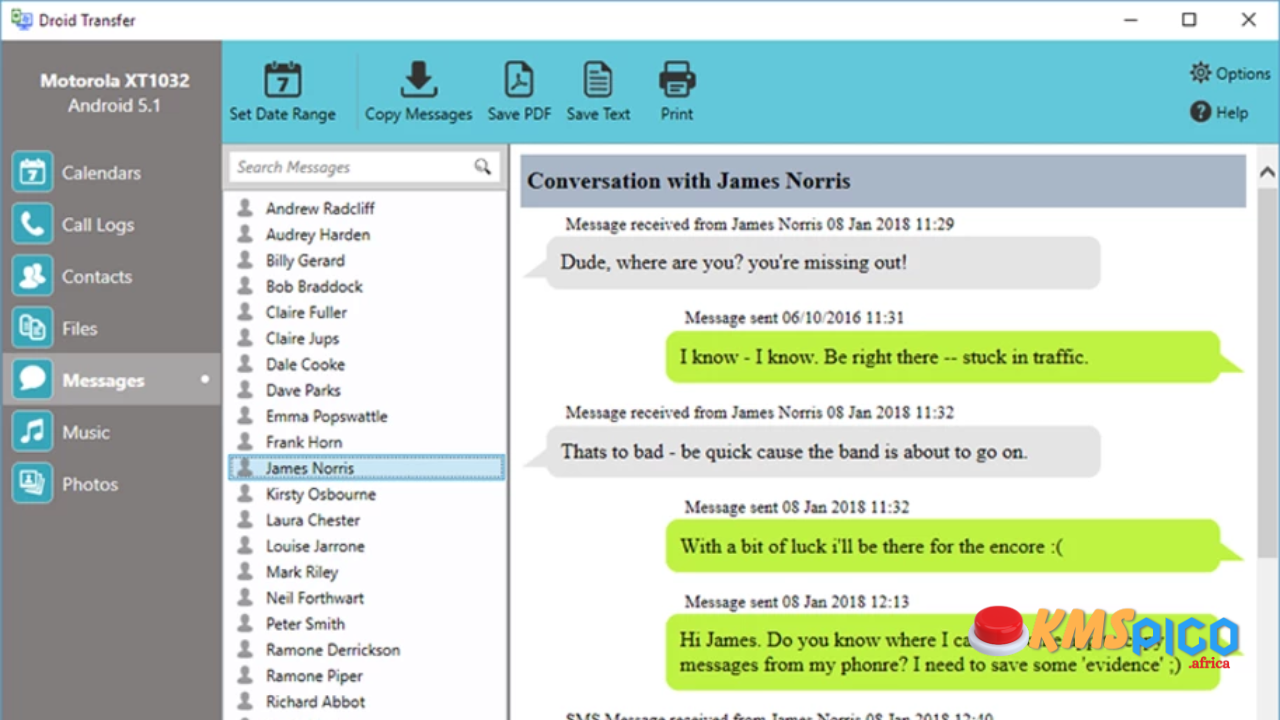
Task: Click the 'stuck in traffic' sent message bubble
Action: [x=943, y=357]
